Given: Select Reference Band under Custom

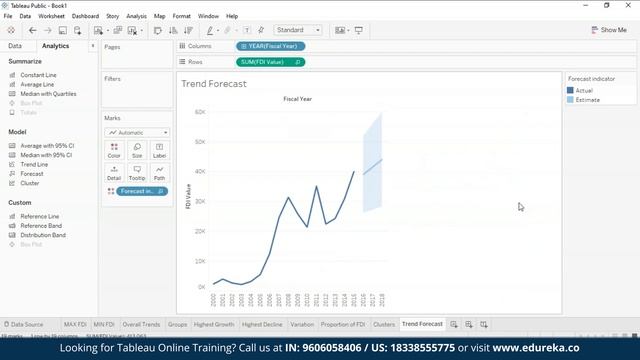Looking at the screenshot, I should pos(41,226).
